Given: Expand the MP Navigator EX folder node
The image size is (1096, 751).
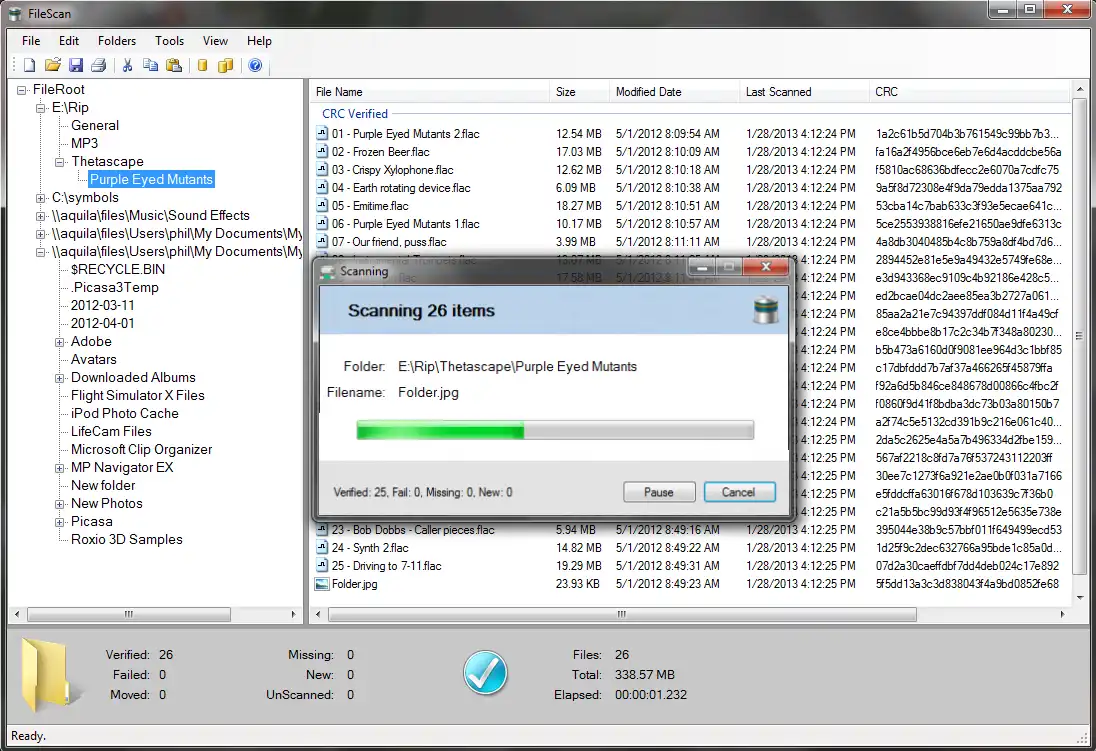Looking at the screenshot, I should click(59, 468).
